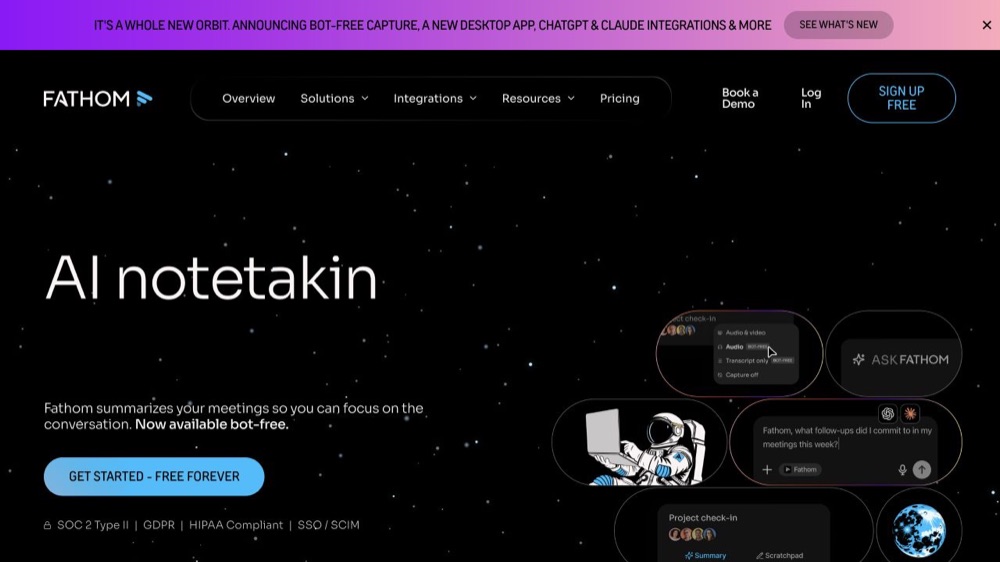Click the announcement banner text
The height and width of the screenshot is (562, 1000).
432,26
